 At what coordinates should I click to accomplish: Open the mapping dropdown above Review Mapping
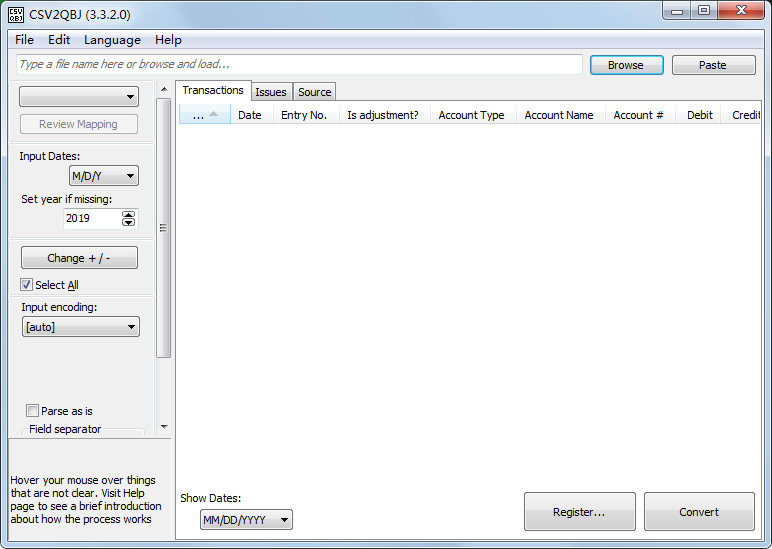(79, 97)
